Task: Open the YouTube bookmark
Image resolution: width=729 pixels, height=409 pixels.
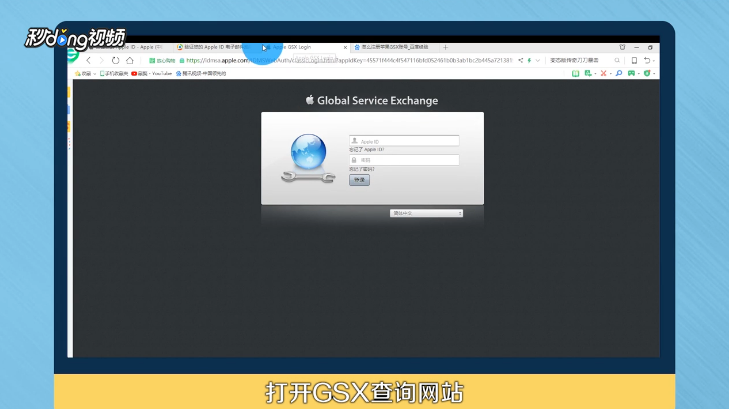Action: click(x=152, y=73)
